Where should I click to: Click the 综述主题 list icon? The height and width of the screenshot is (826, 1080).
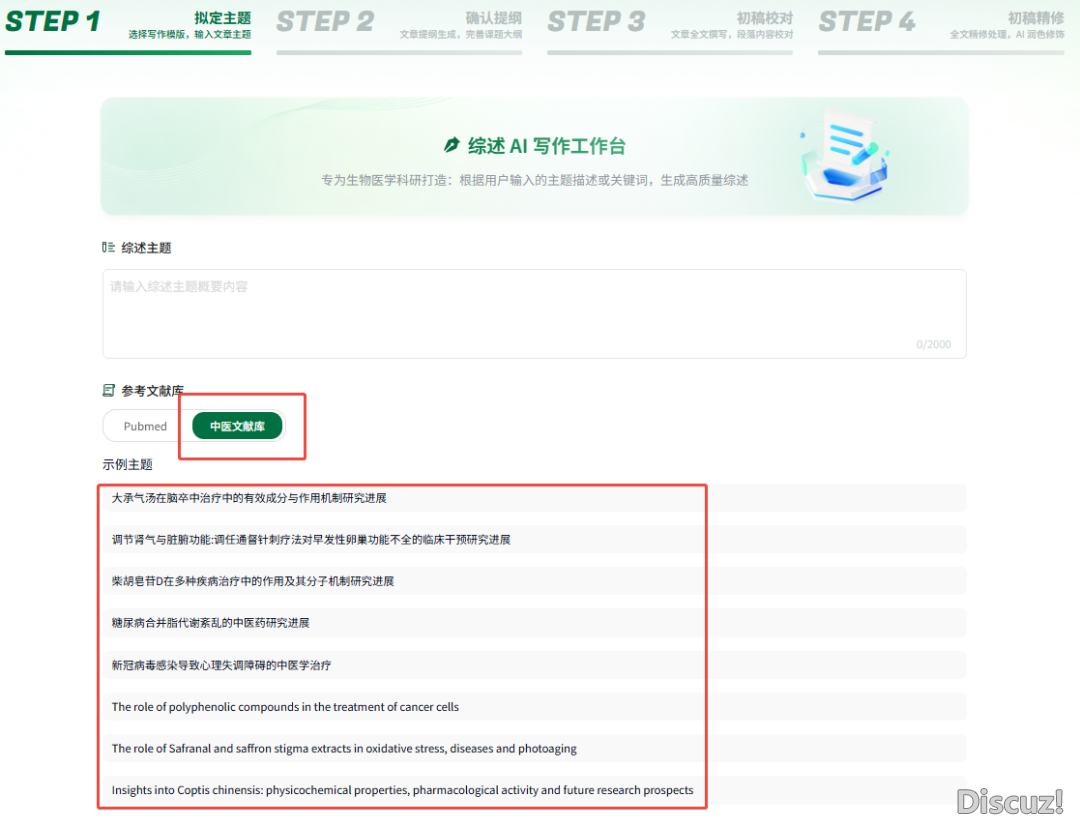click(x=108, y=247)
